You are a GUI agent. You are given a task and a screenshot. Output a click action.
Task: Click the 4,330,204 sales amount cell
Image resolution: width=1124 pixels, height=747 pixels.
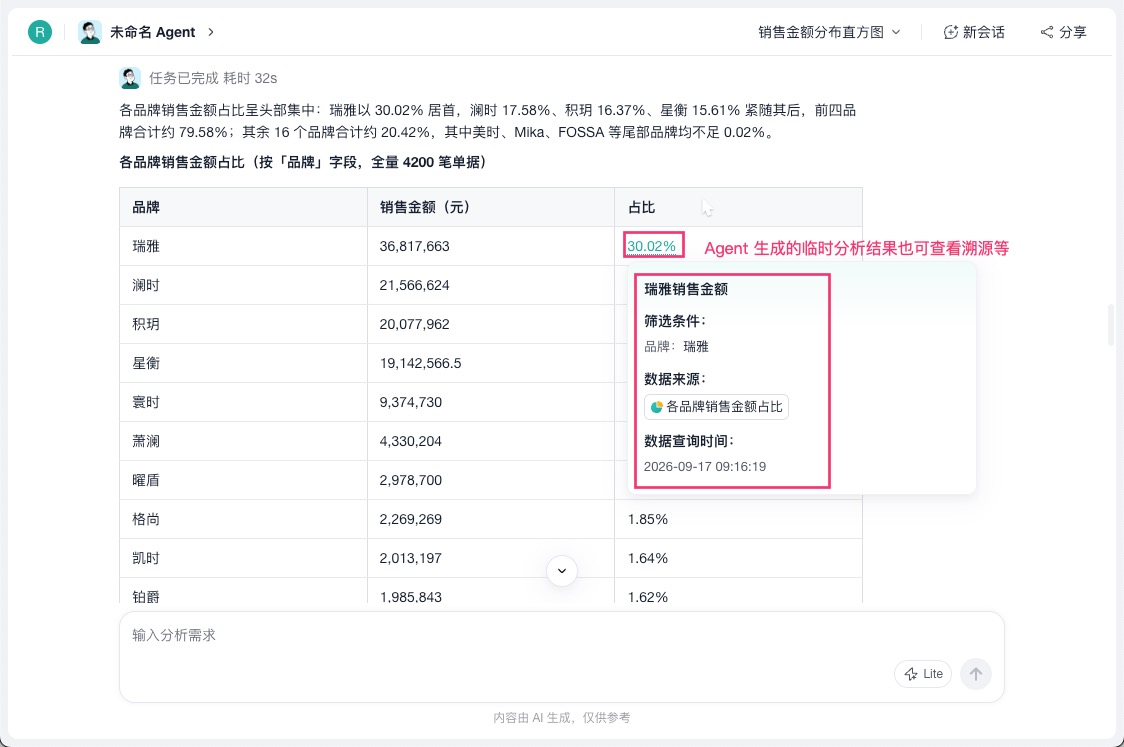[x=491, y=441]
